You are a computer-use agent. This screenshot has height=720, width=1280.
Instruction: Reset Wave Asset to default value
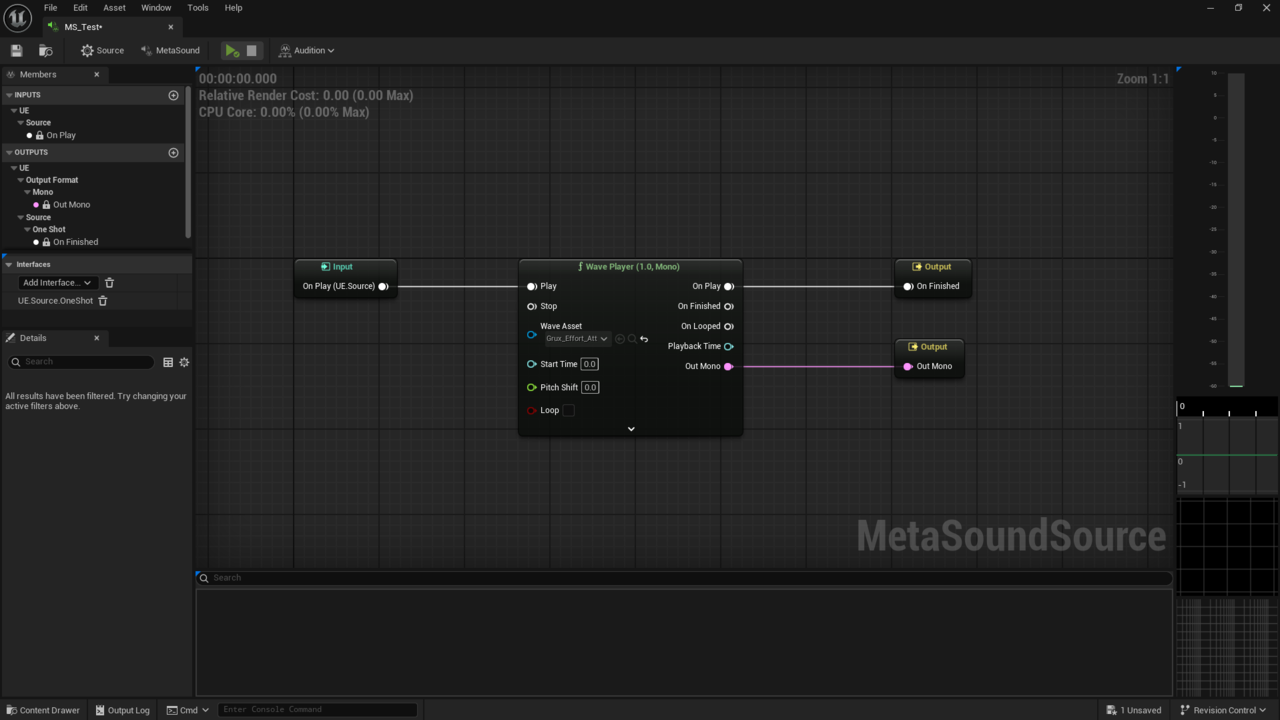pyautogui.click(x=644, y=339)
